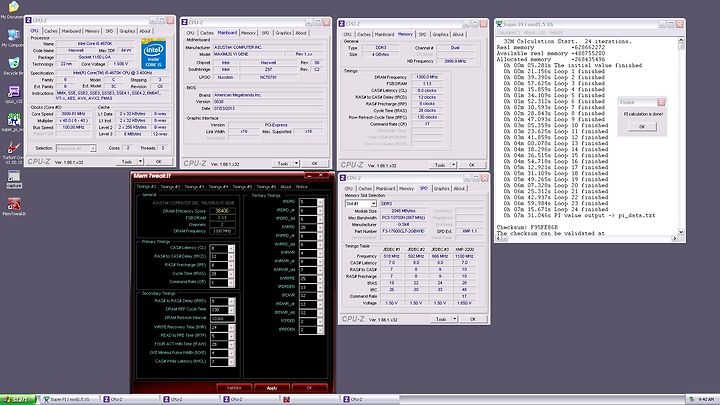Image resolution: width=720 pixels, height=405 pixels.
Task: Expand the Selection processor dropdown in CPU-Z
Action: [92, 148]
